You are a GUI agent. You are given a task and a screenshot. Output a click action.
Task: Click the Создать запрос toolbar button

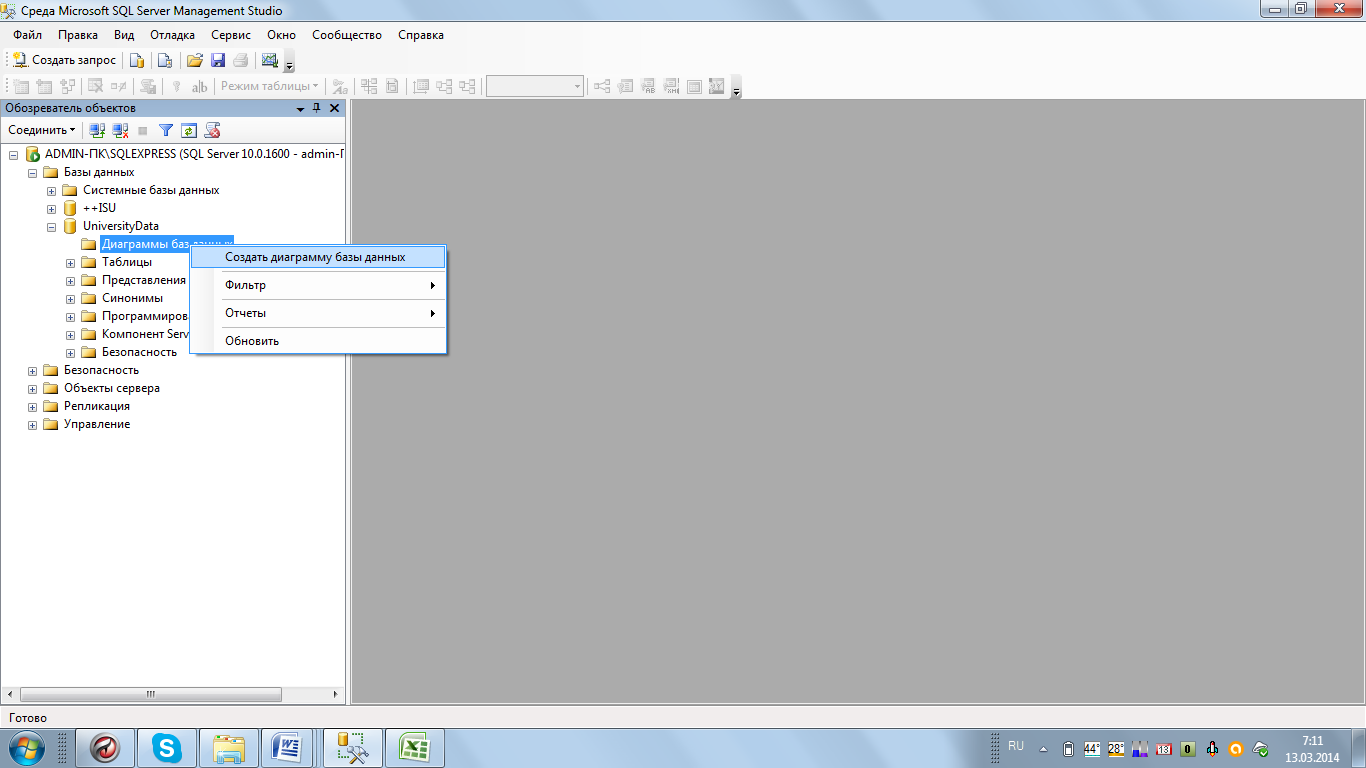(64, 60)
